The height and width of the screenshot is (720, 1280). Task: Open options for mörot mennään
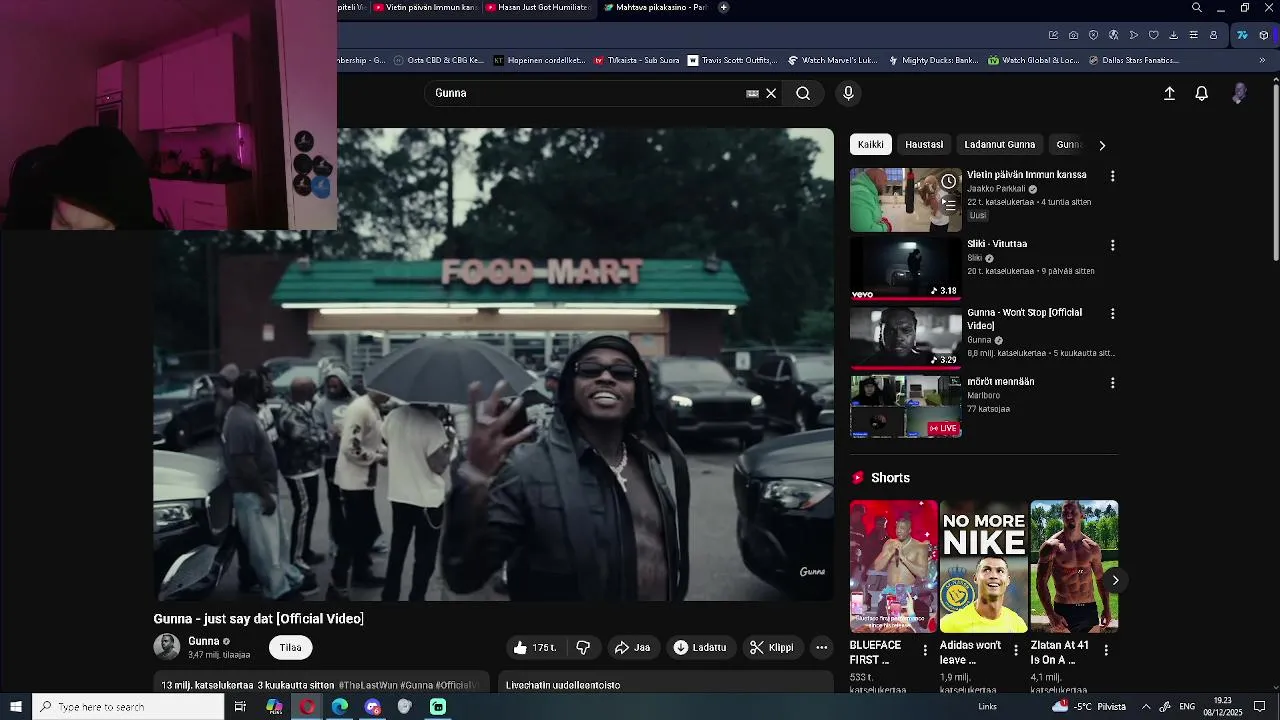click(1112, 383)
